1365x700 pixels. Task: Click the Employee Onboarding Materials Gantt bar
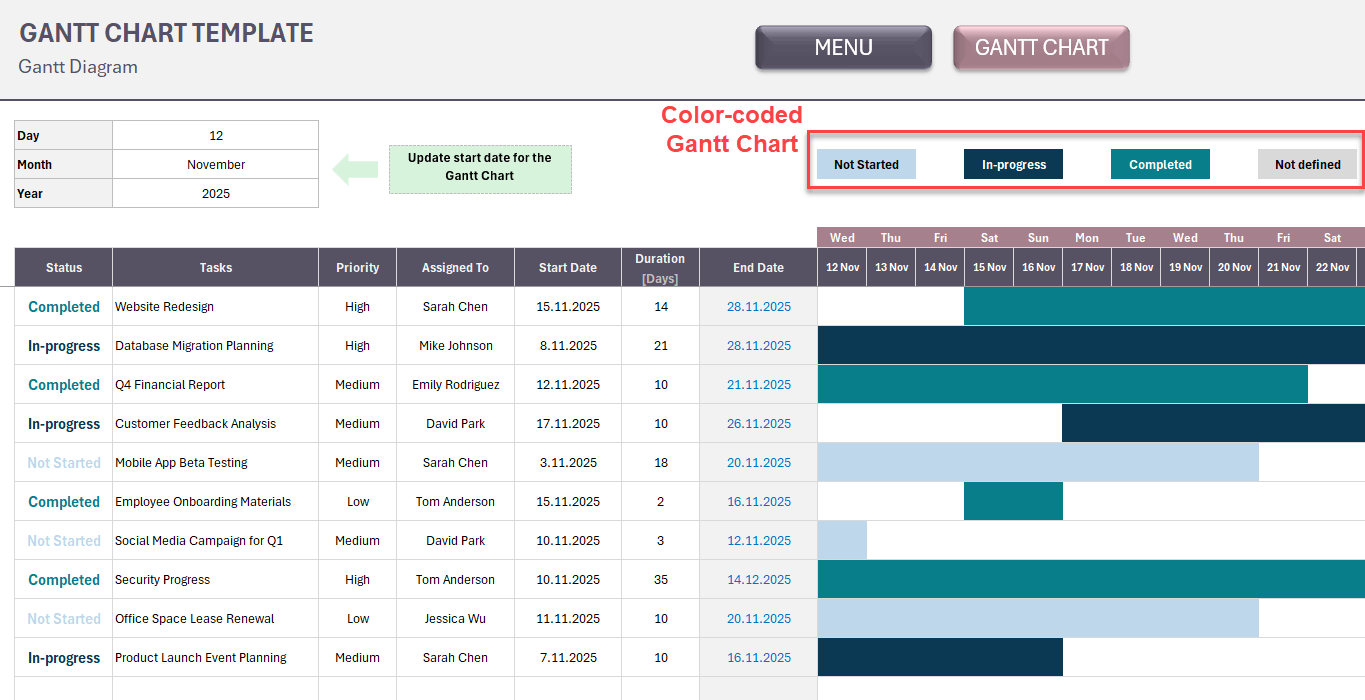[1013, 502]
